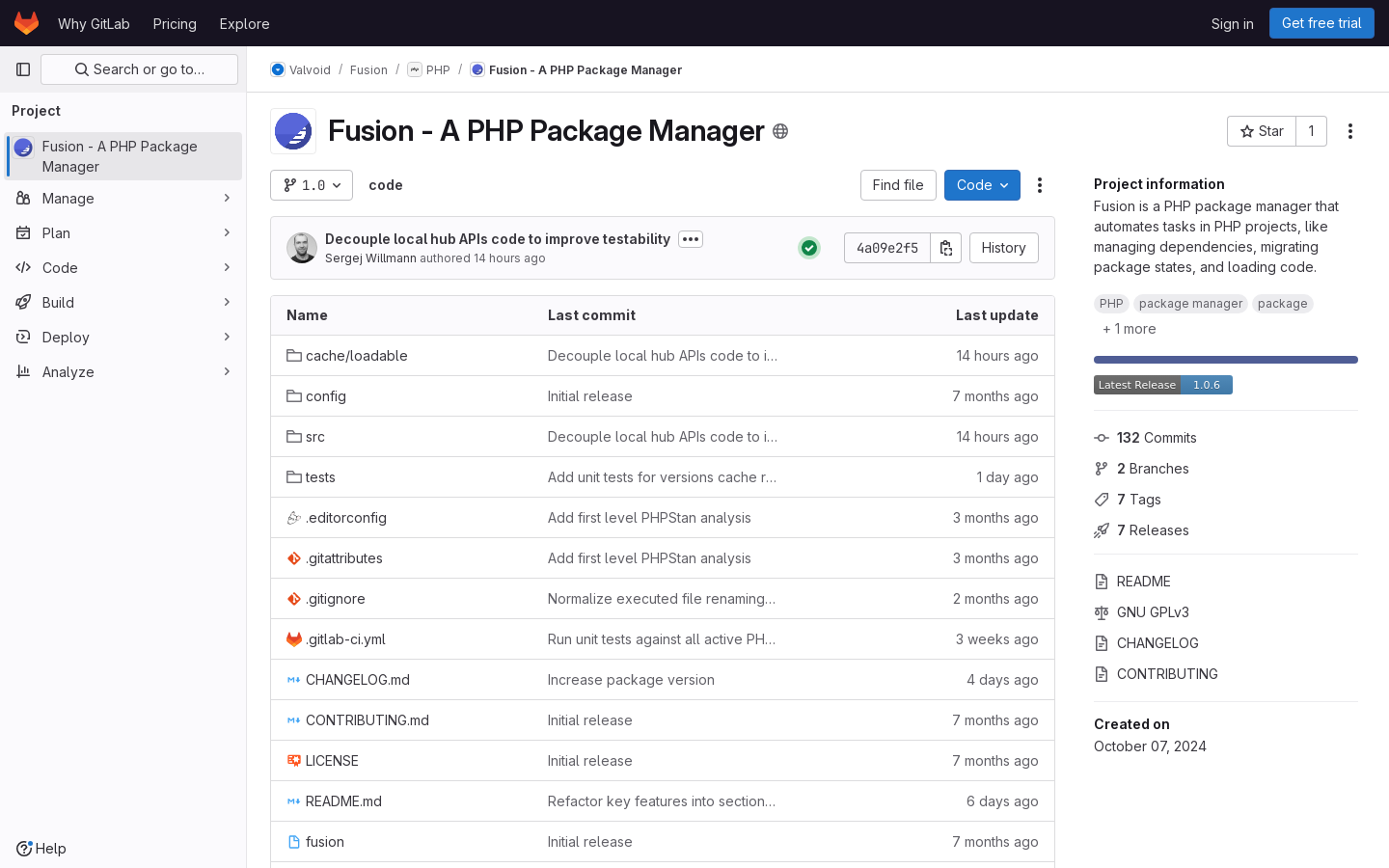1389x868 pixels.
Task: Open Why GitLab in top navigation
Action: point(94,23)
